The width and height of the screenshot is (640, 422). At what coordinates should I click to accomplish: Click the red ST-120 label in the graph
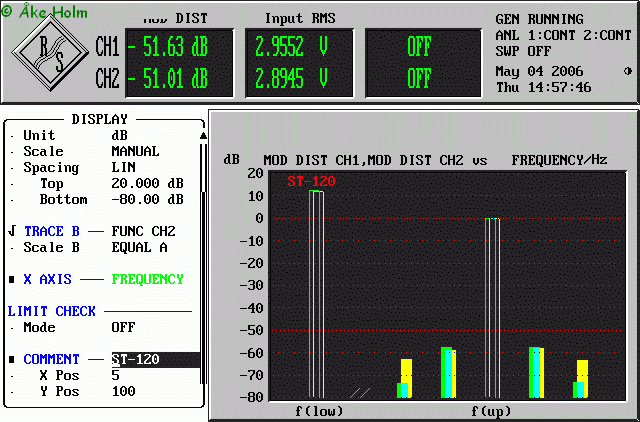pyautogui.click(x=311, y=181)
